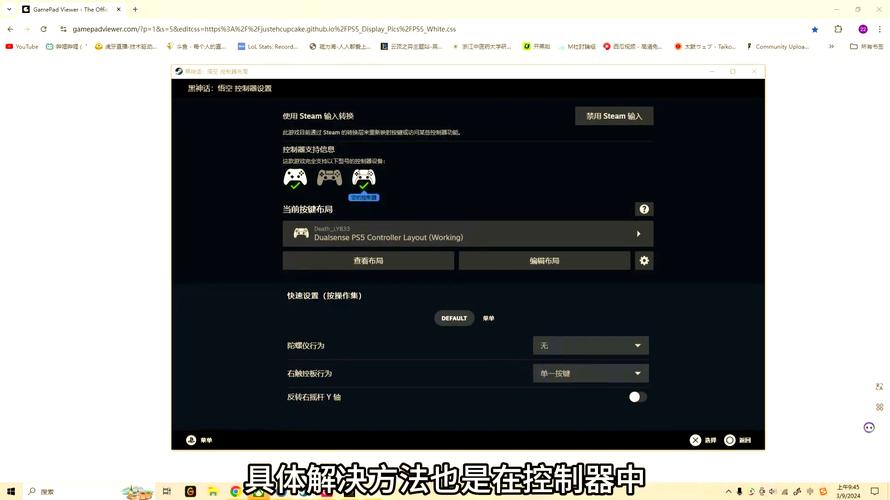Screen dimensions: 890x500
Task: Click the PS button menu icon
Action: point(191,440)
